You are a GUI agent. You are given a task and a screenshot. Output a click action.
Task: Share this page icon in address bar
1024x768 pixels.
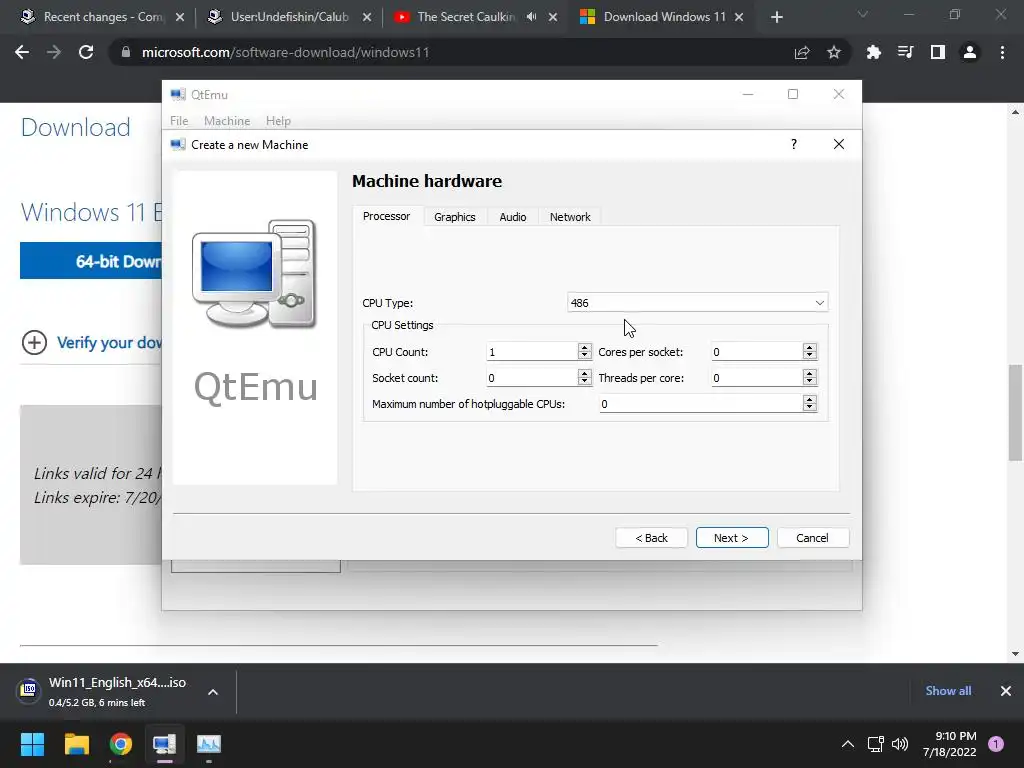point(802,52)
